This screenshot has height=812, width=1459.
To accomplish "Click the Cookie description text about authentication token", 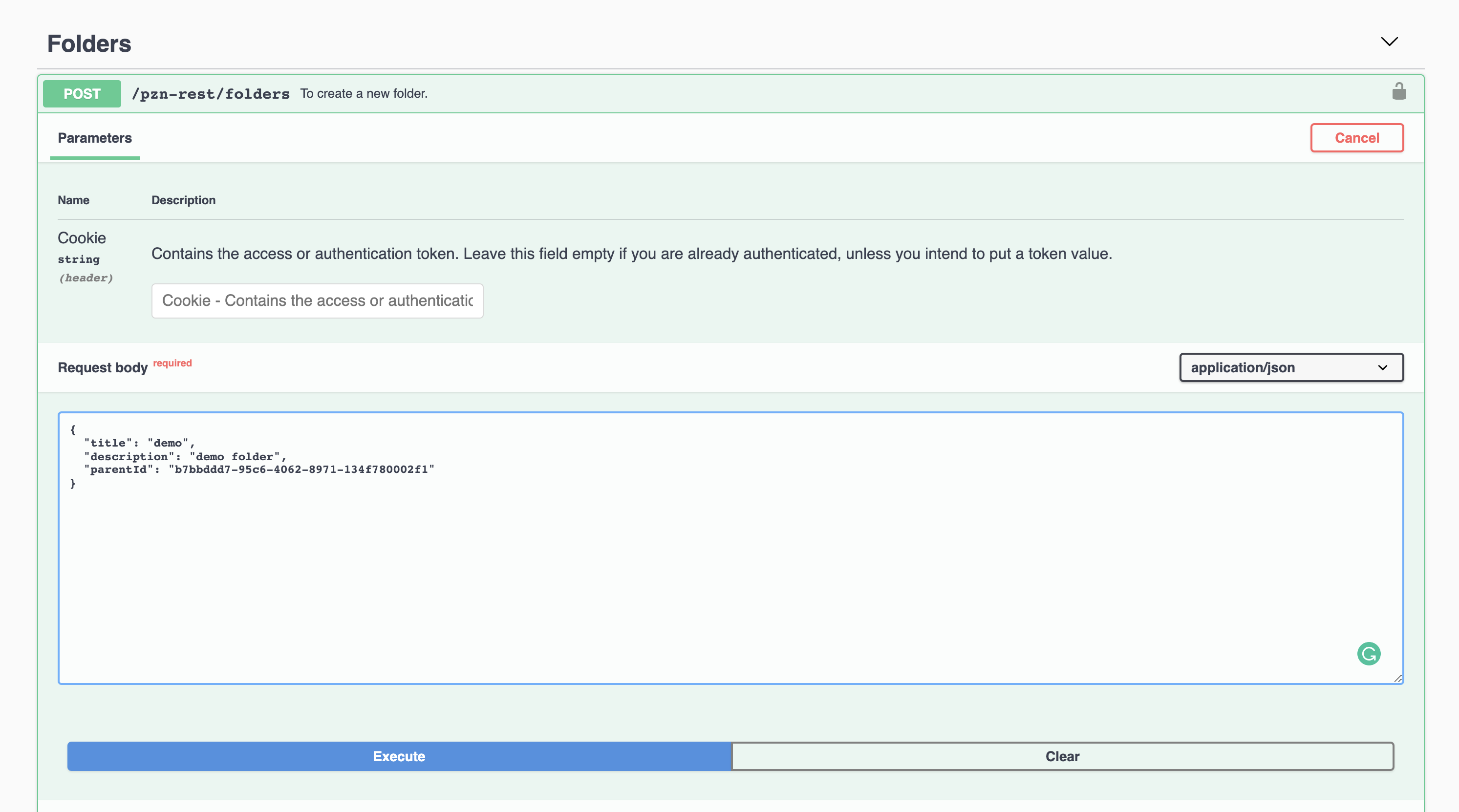I will (631, 254).
